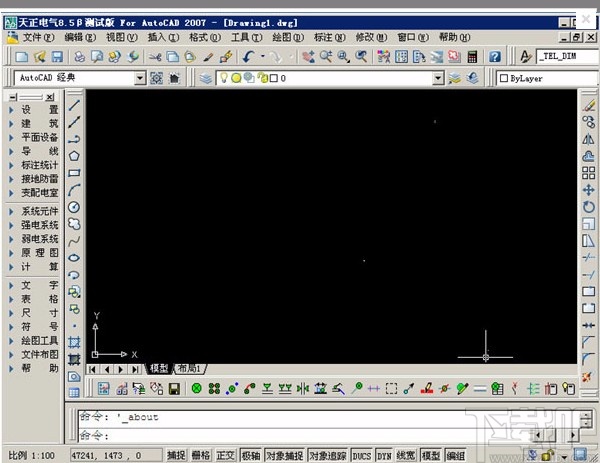Toggle 栅格 grid display

(201, 455)
